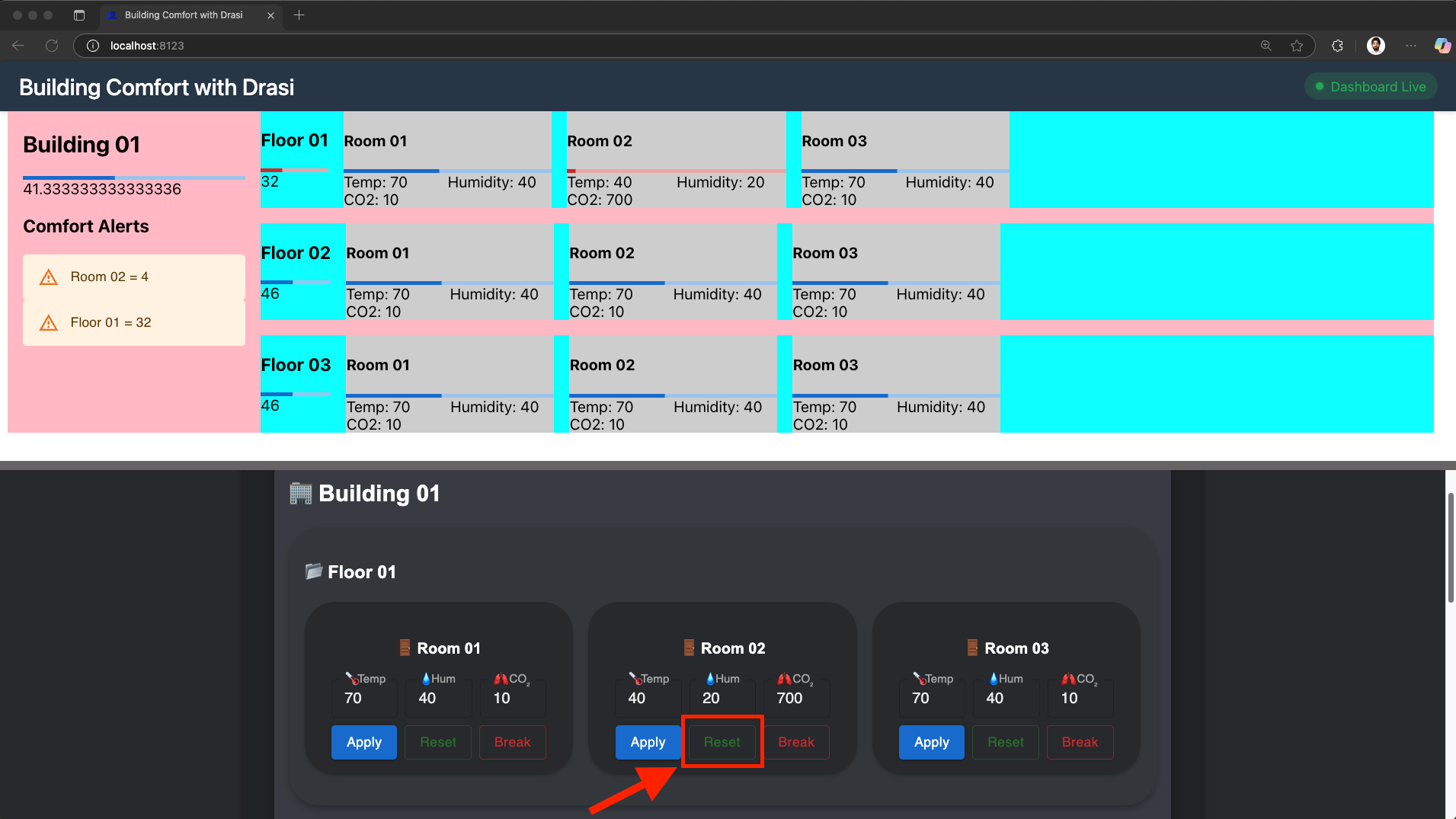The width and height of the screenshot is (1456, 819).
Task: Click the Room 01 Temp input field
Action: coord(363,698)
